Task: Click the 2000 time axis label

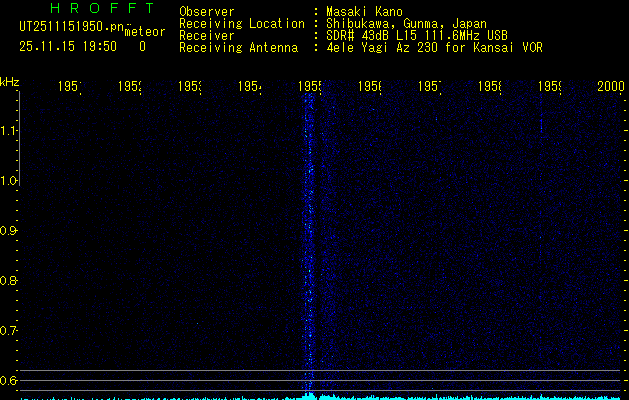Action: tap(611, 86)
